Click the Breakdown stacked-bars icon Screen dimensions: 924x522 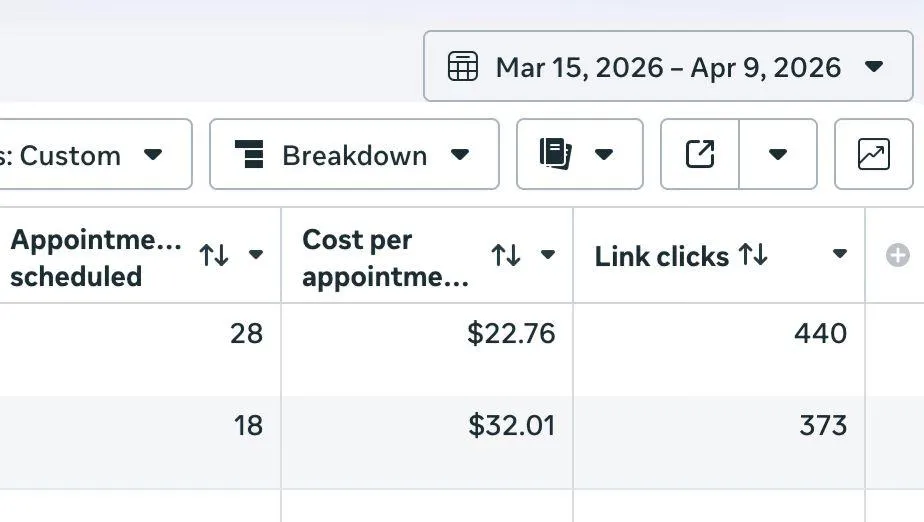click(x=249, y=155)
